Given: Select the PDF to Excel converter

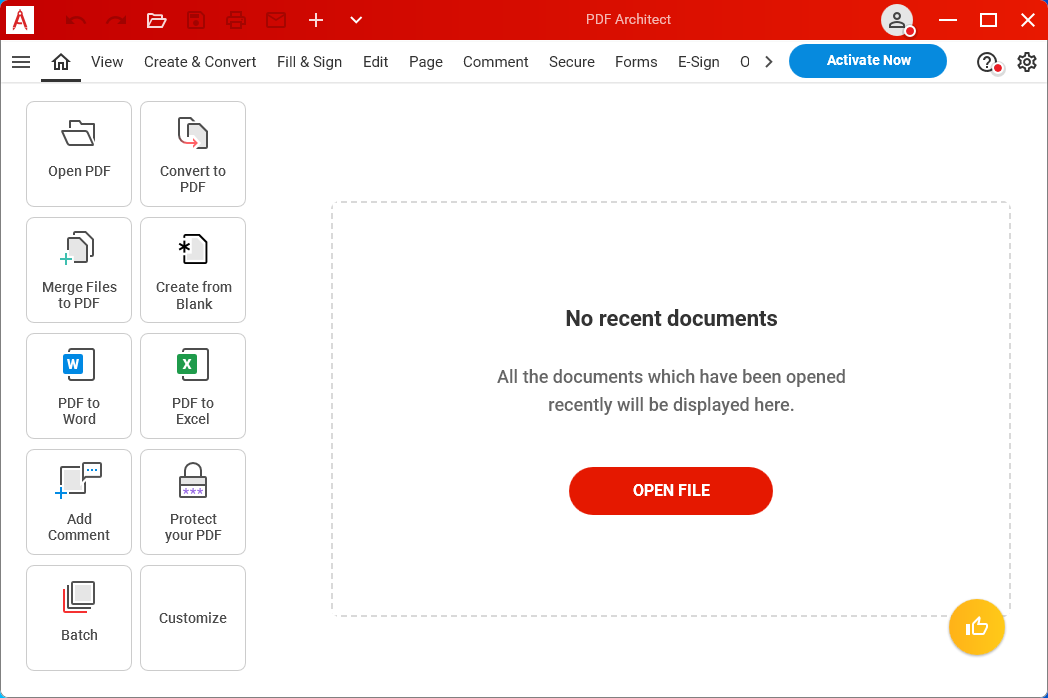Looking at the screenshot, I should tap(193, 386).
